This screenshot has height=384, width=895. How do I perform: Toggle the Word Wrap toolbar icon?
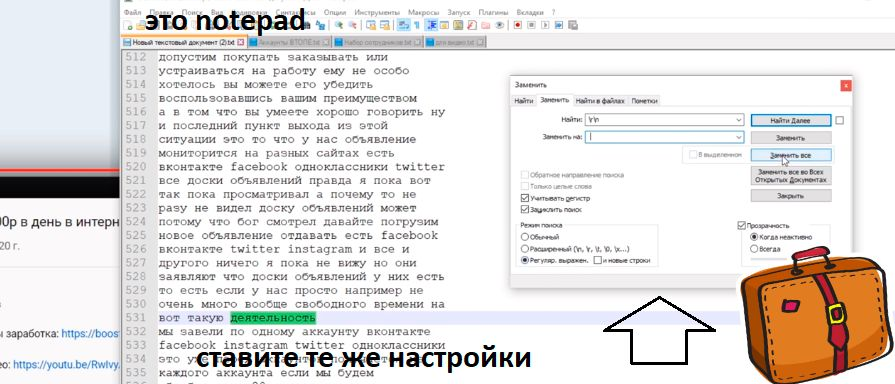(x=404, y=25)
